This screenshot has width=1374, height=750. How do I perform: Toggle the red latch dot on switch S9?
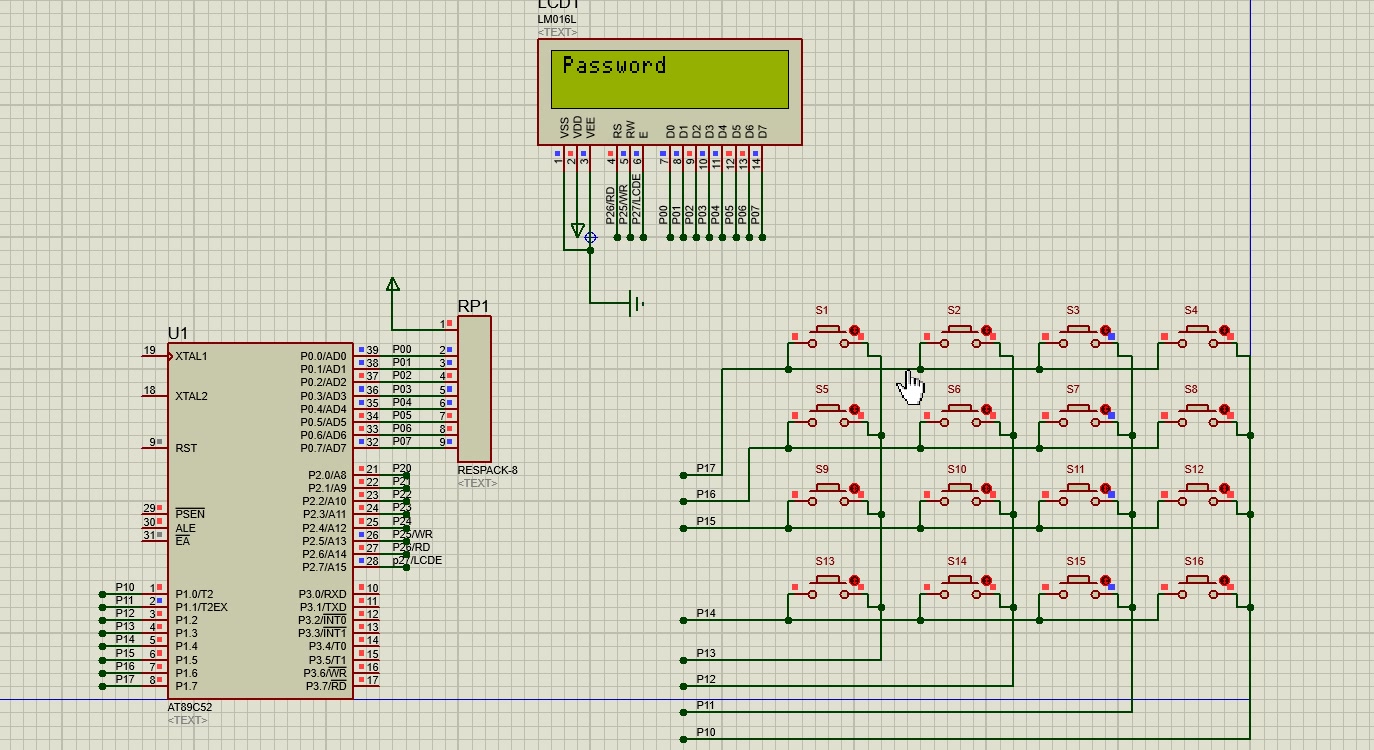pos(855,490)
